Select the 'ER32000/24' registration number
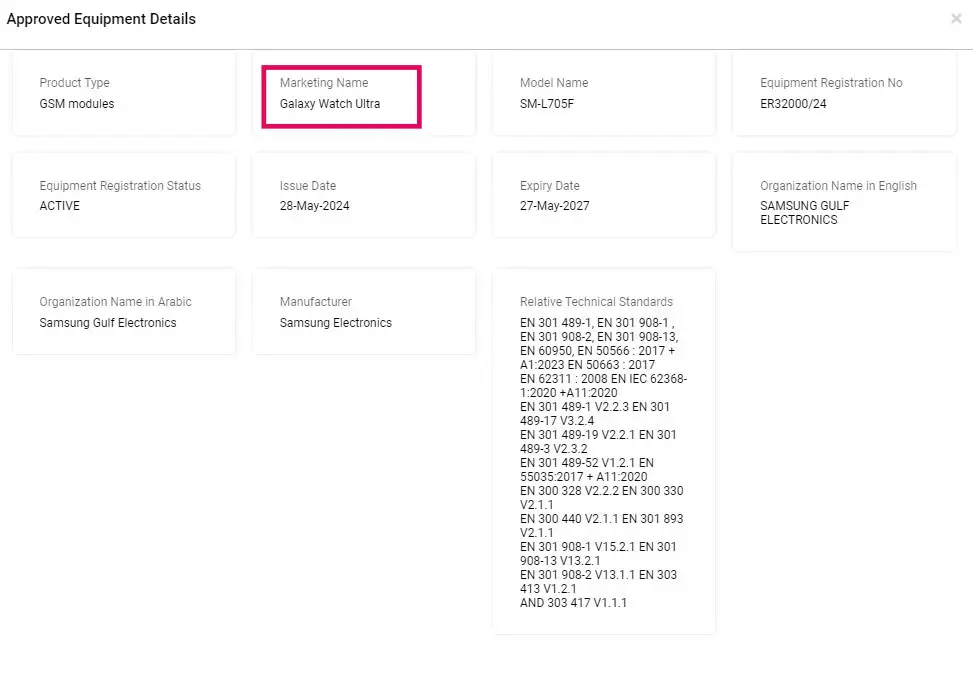Image resolution: width=973 pixels, height=676 pixels. tap(794, 104)
